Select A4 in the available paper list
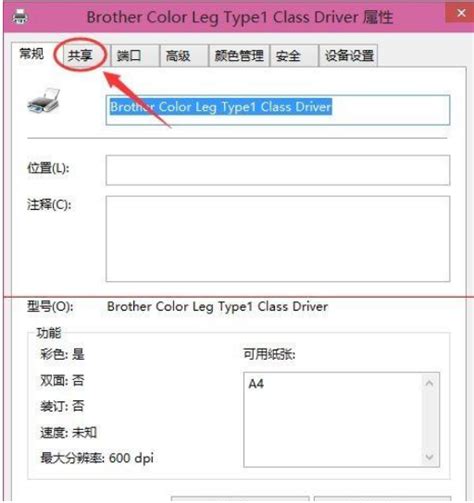This screenshot has height=503, width=474. (256, 384)
